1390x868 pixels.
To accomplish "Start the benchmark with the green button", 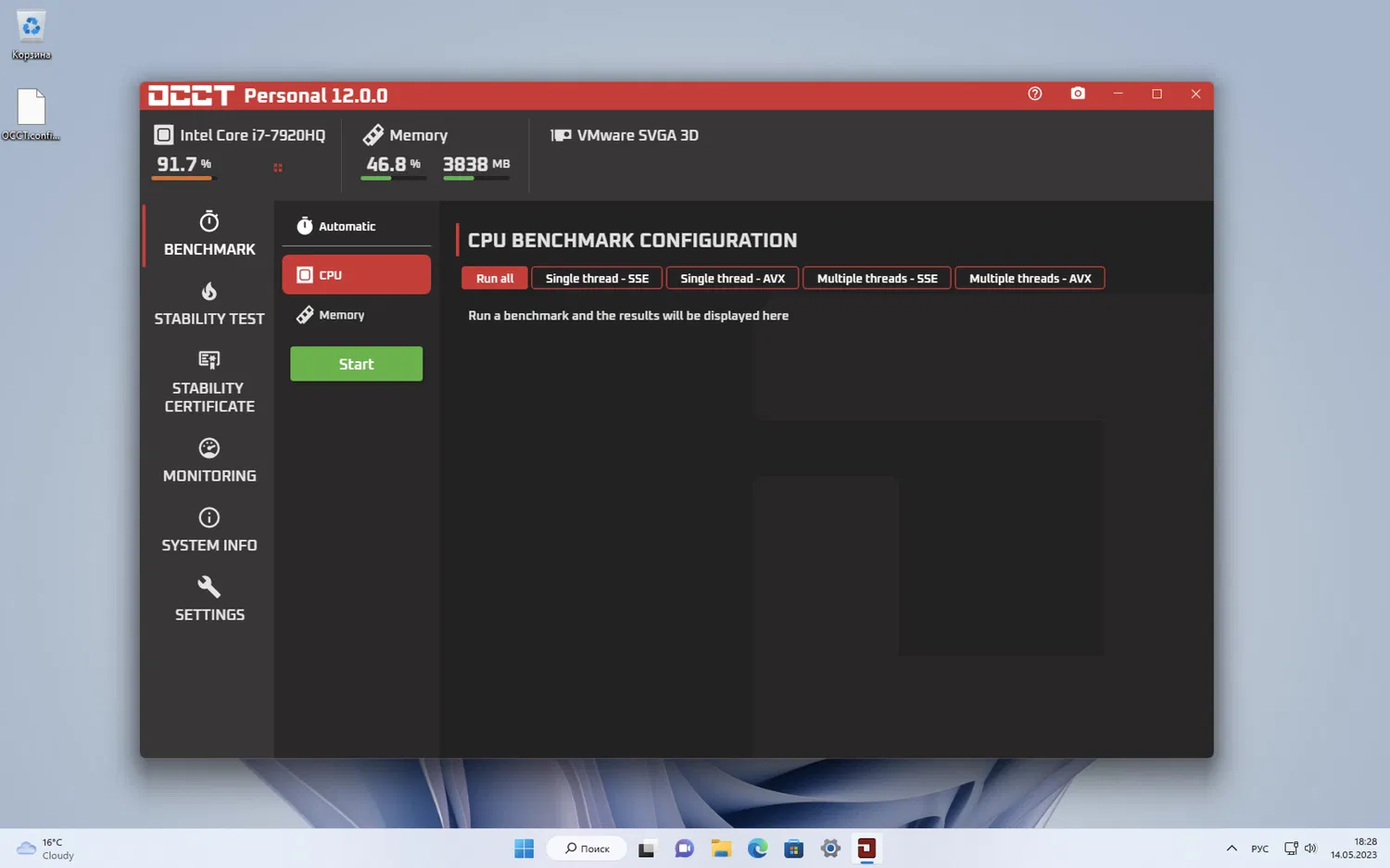I will [357, 364].
